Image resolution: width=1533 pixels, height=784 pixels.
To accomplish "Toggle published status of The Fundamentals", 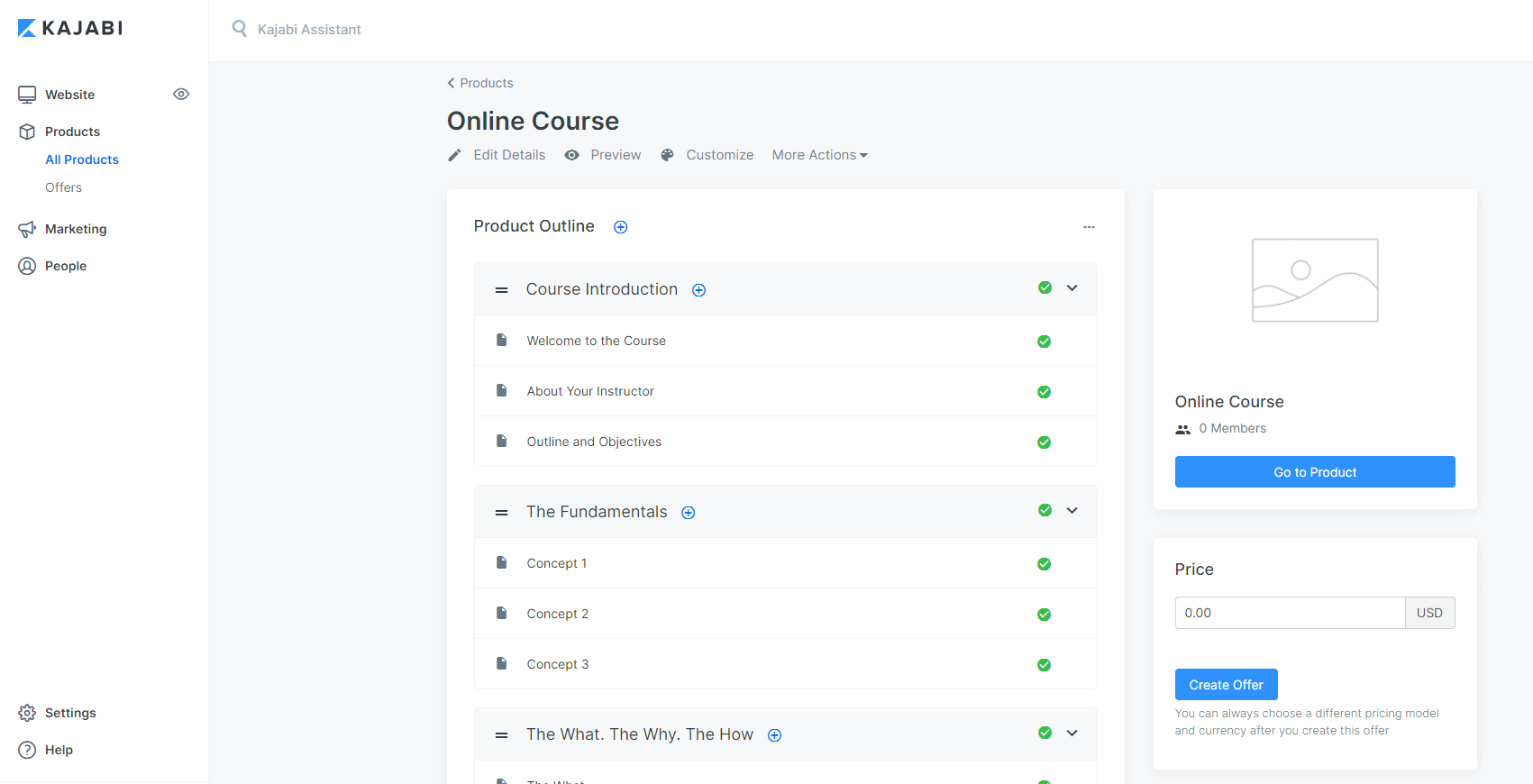I will (1045, 510).
